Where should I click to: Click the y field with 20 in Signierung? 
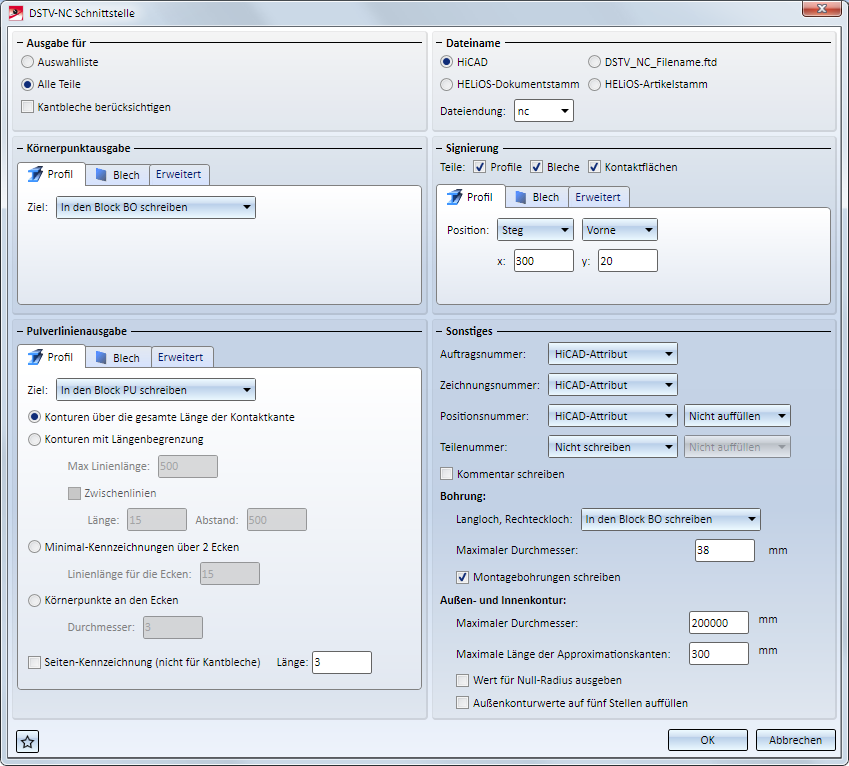click(628, 261)
